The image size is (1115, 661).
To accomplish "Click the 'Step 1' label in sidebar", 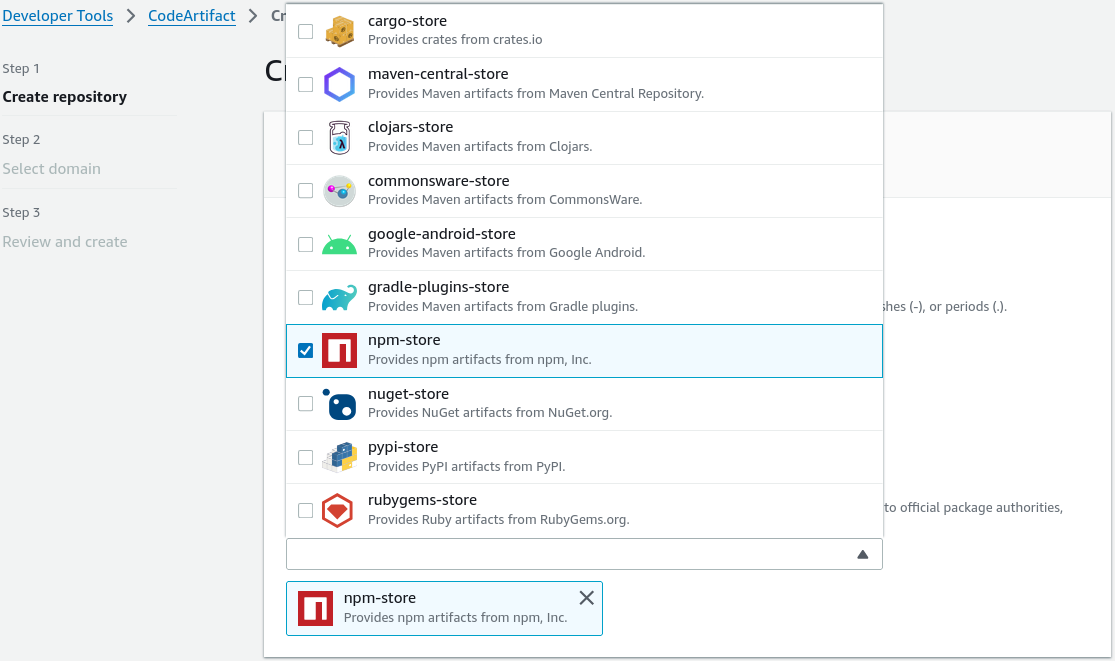I will click(x=21, y=68).
